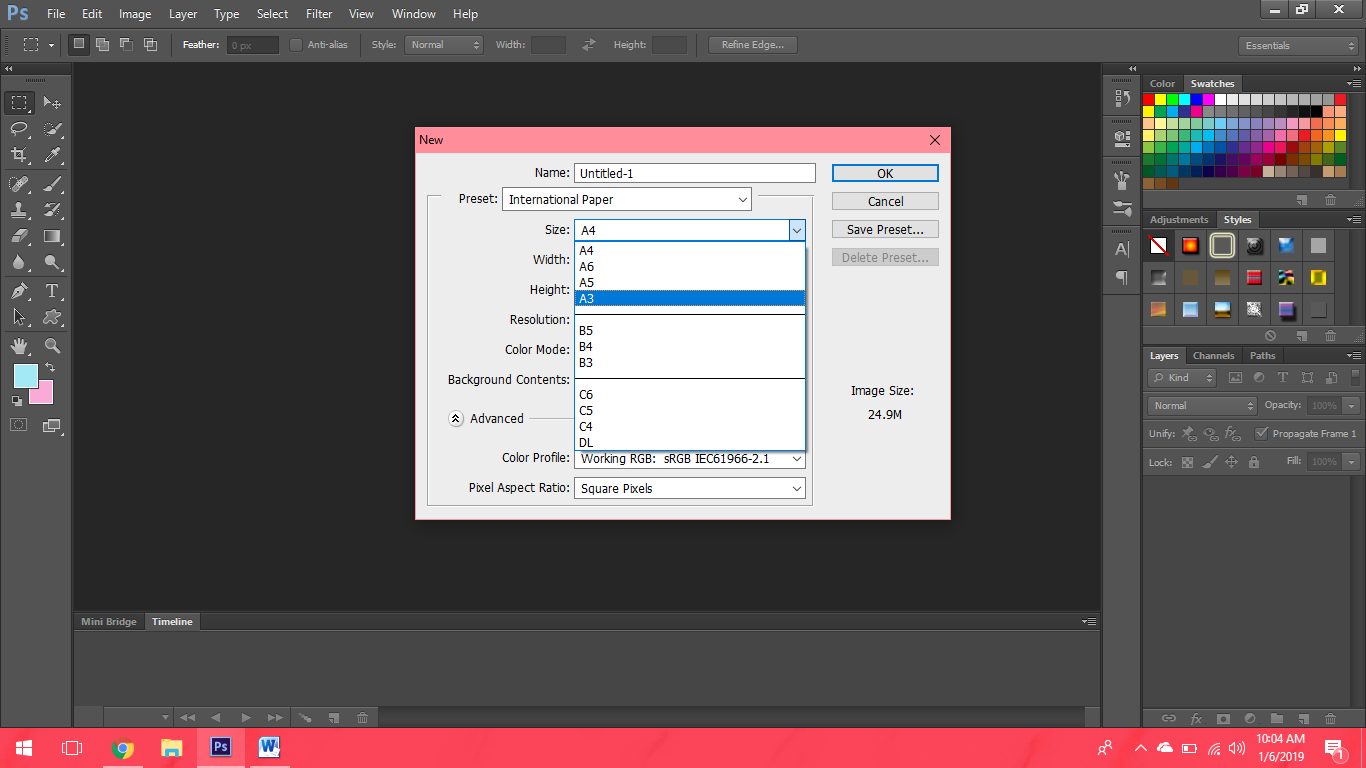Click the lock transparent pixels icon

(1187, 462)
